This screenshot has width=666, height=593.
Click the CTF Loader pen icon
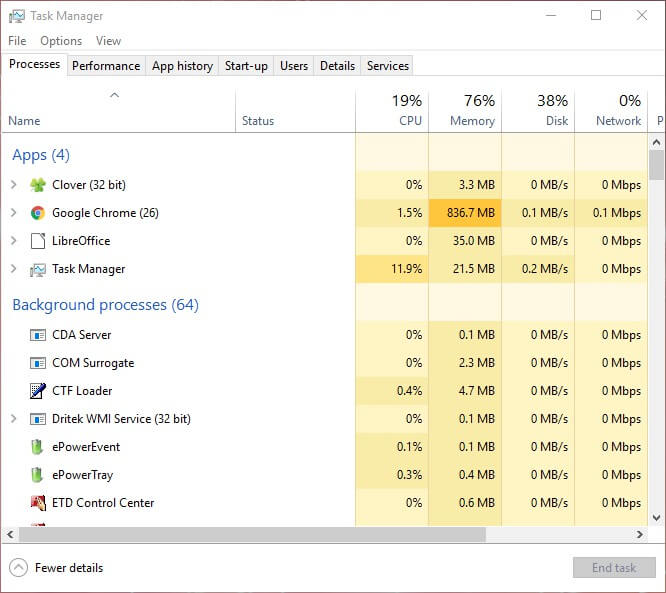[38, 391]
